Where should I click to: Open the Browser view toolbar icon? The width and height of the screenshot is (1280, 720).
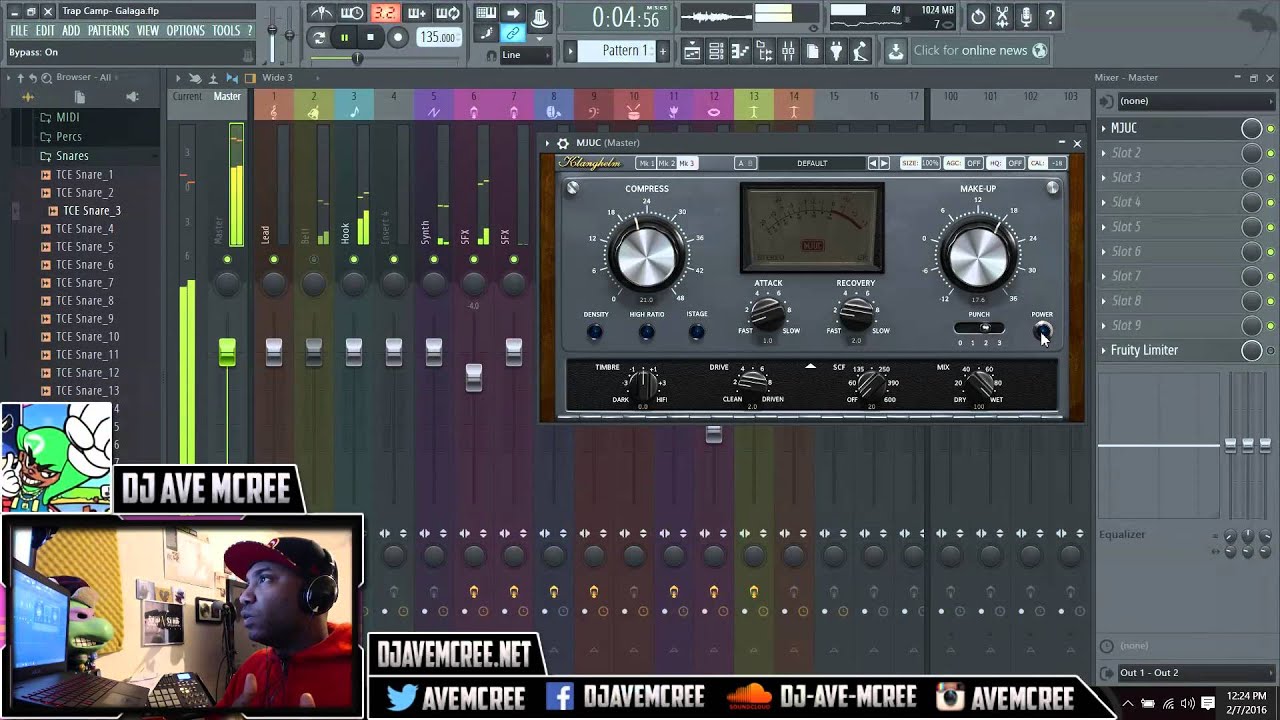tap(765, 51)
